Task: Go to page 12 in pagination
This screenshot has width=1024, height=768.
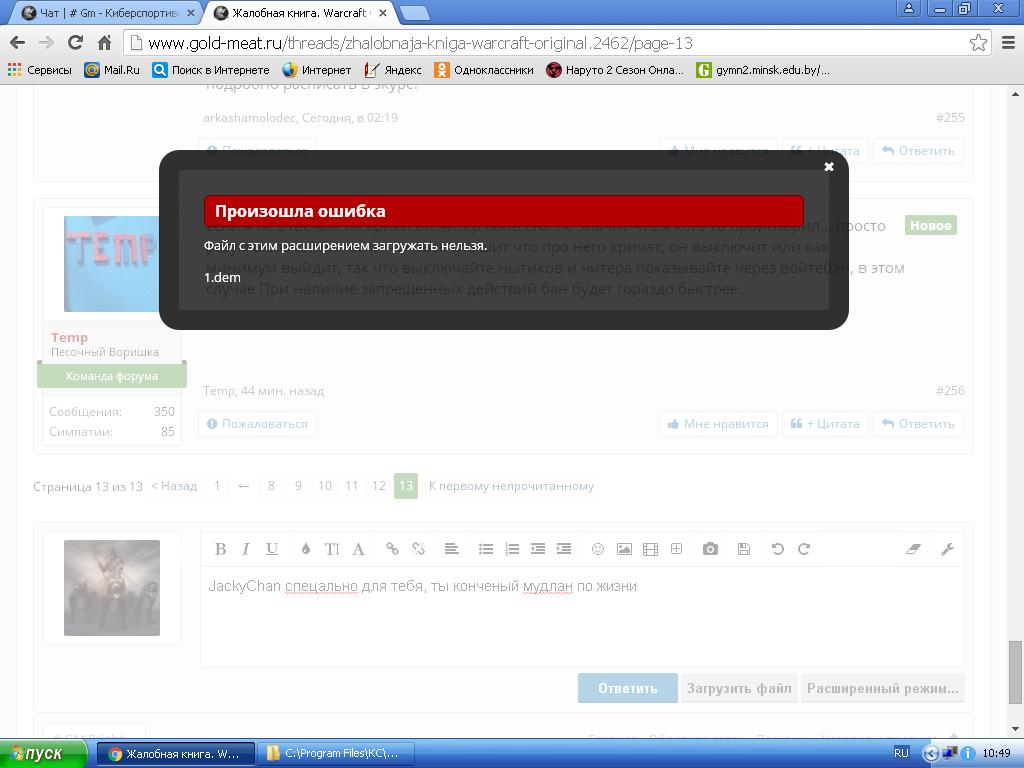Action: click(379, 486)
